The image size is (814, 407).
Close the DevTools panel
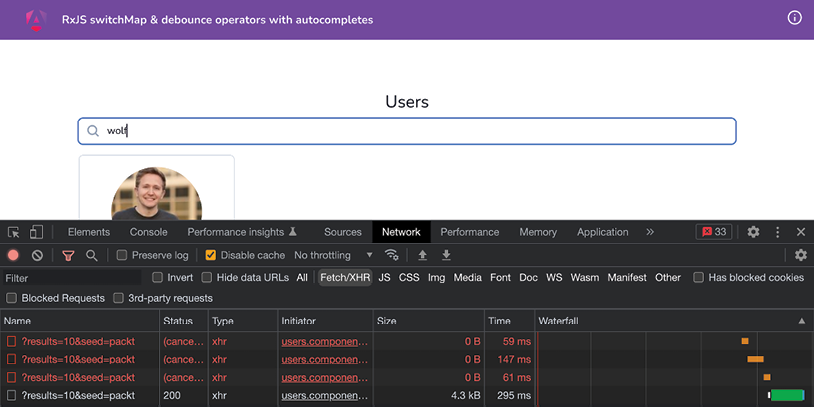pos(801,232)
